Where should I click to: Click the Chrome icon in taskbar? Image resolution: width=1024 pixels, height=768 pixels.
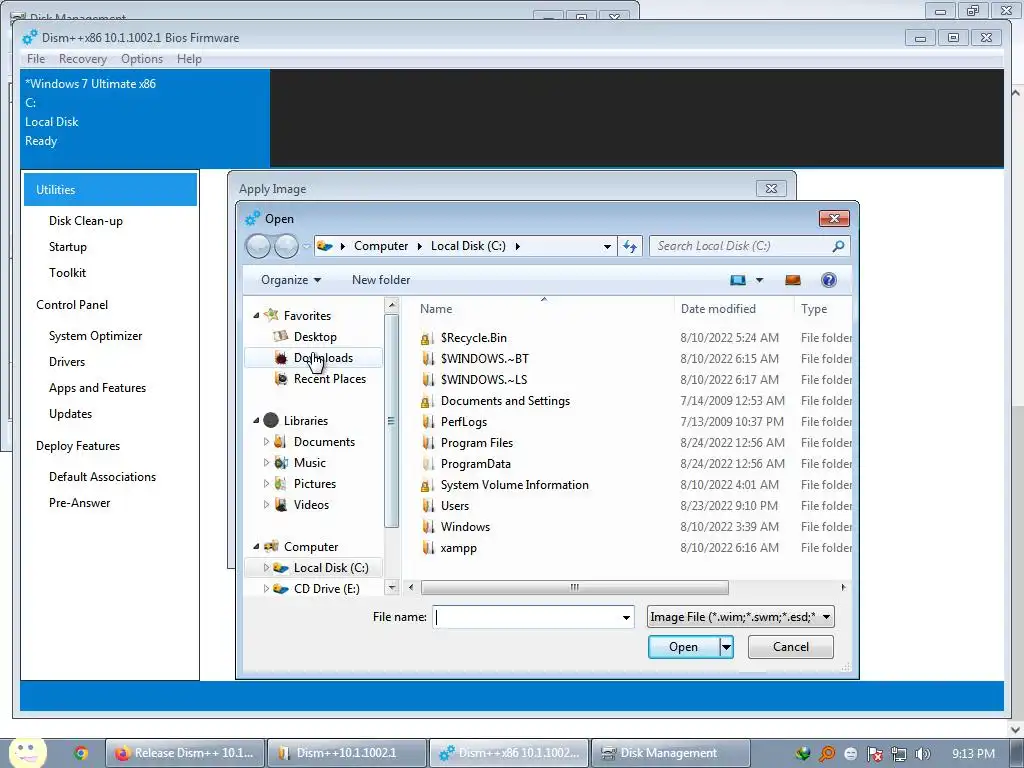point(81,753)
